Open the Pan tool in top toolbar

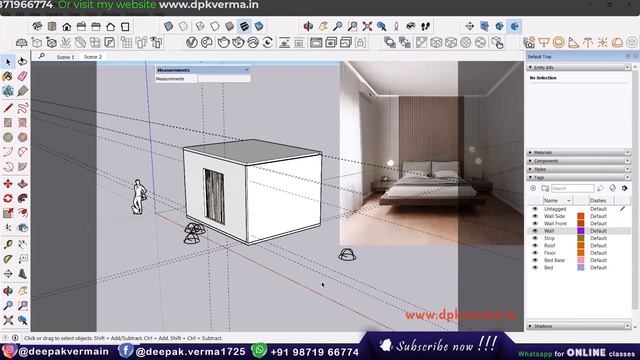click(323, 27)
